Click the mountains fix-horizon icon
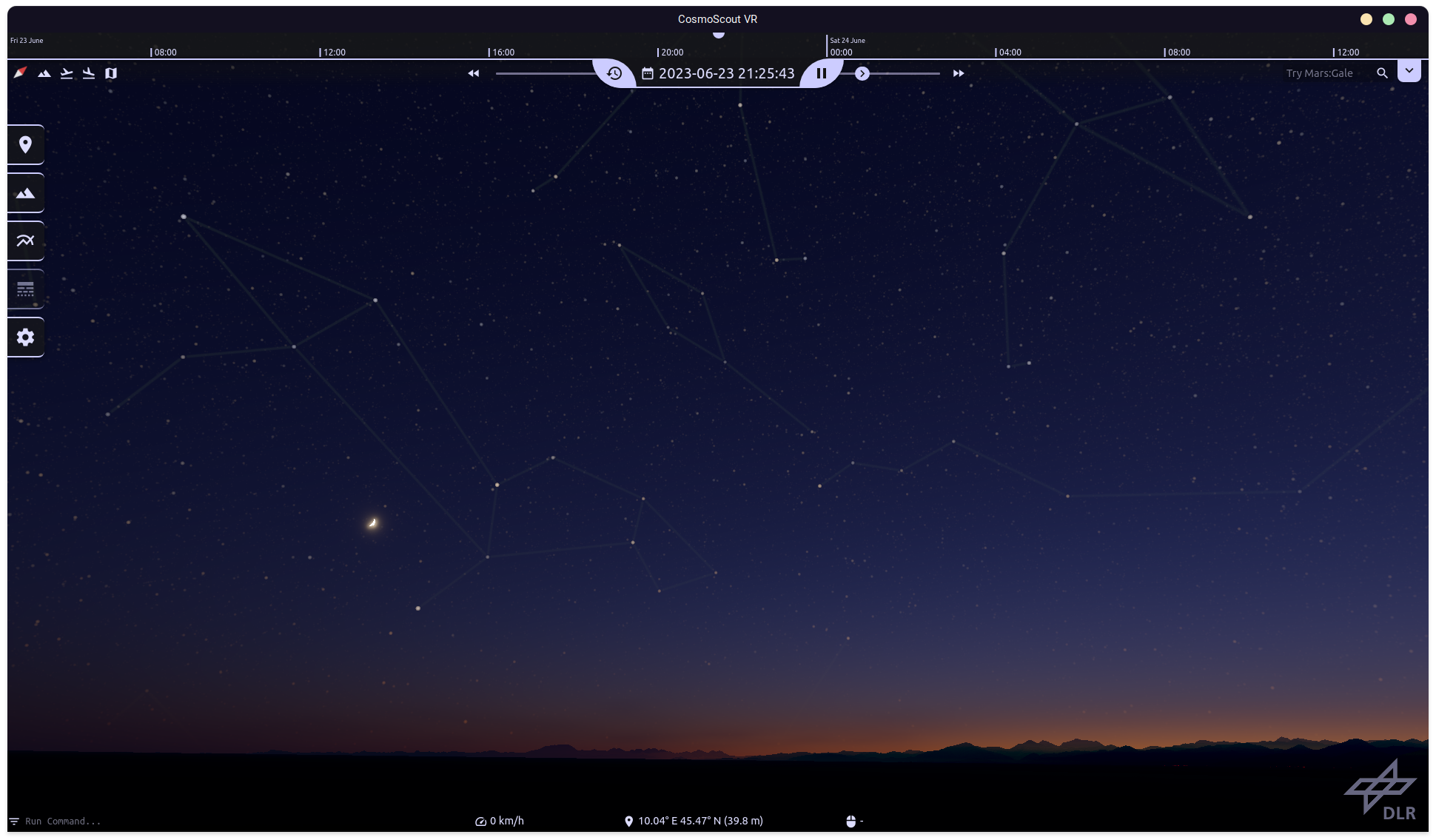 click(44, 73)
